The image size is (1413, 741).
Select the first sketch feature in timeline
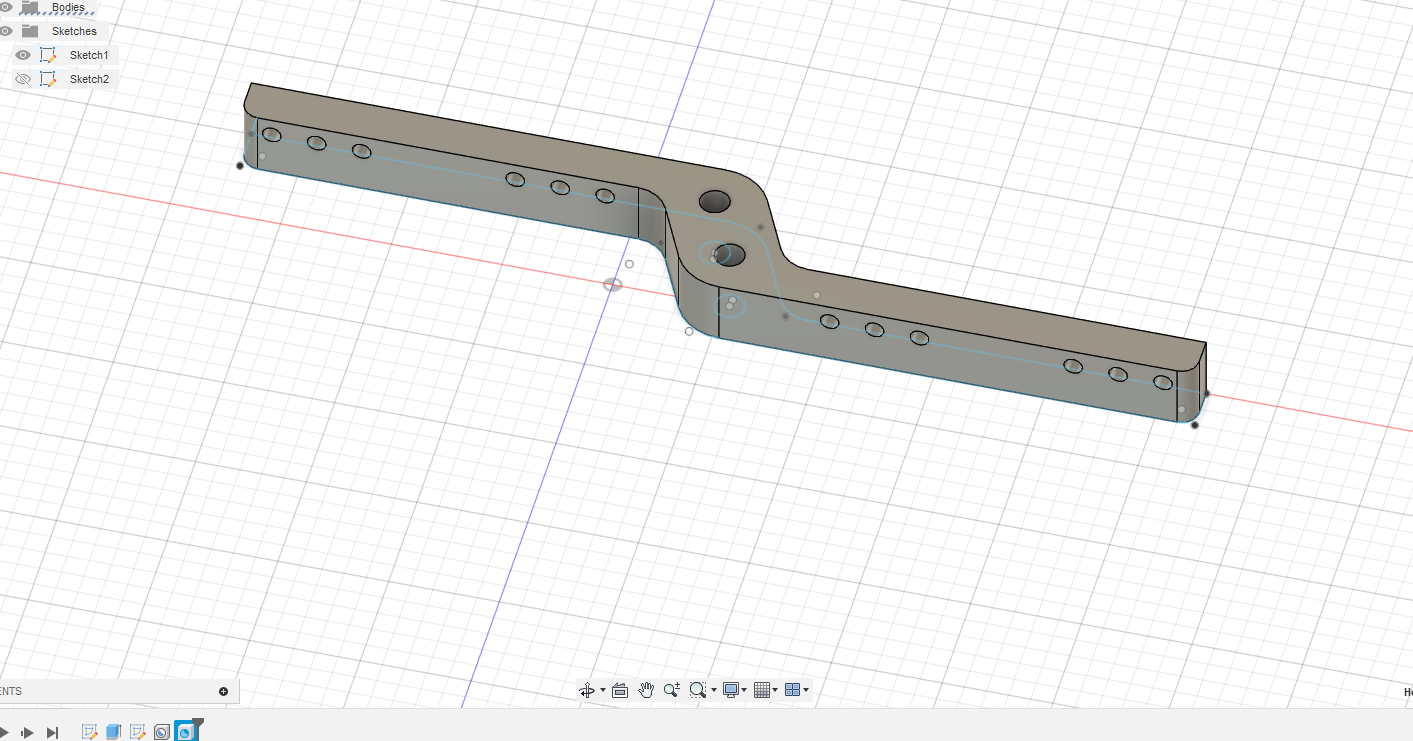click(89, 732)
